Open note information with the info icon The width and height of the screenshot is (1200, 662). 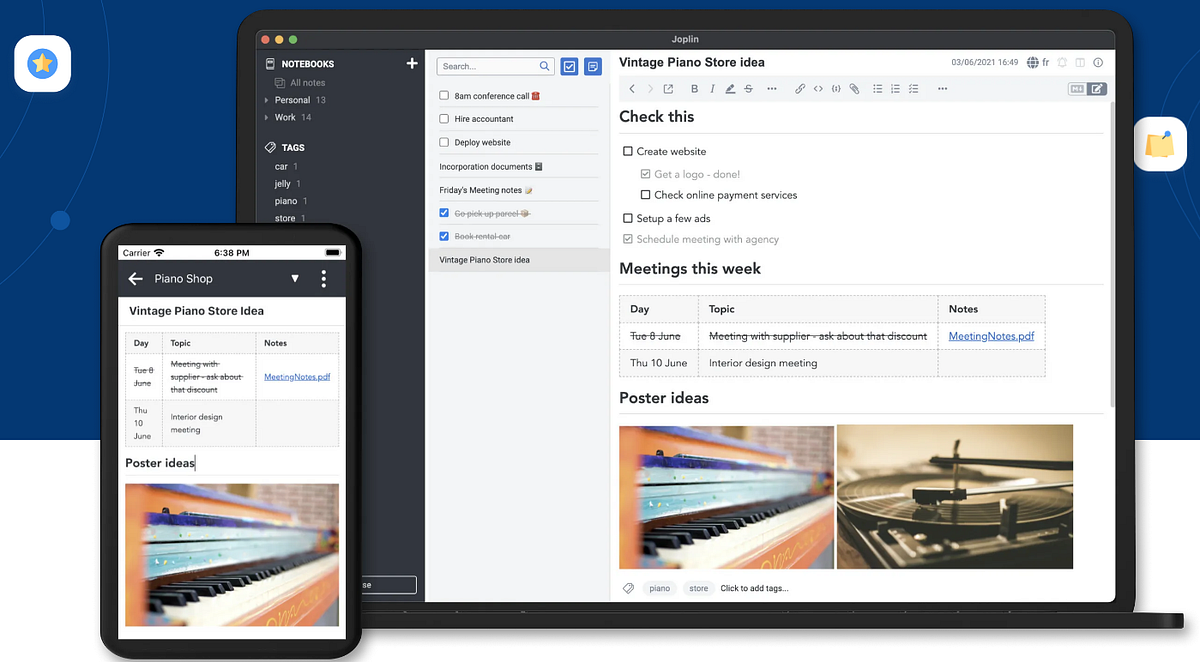click(1098, 62)
